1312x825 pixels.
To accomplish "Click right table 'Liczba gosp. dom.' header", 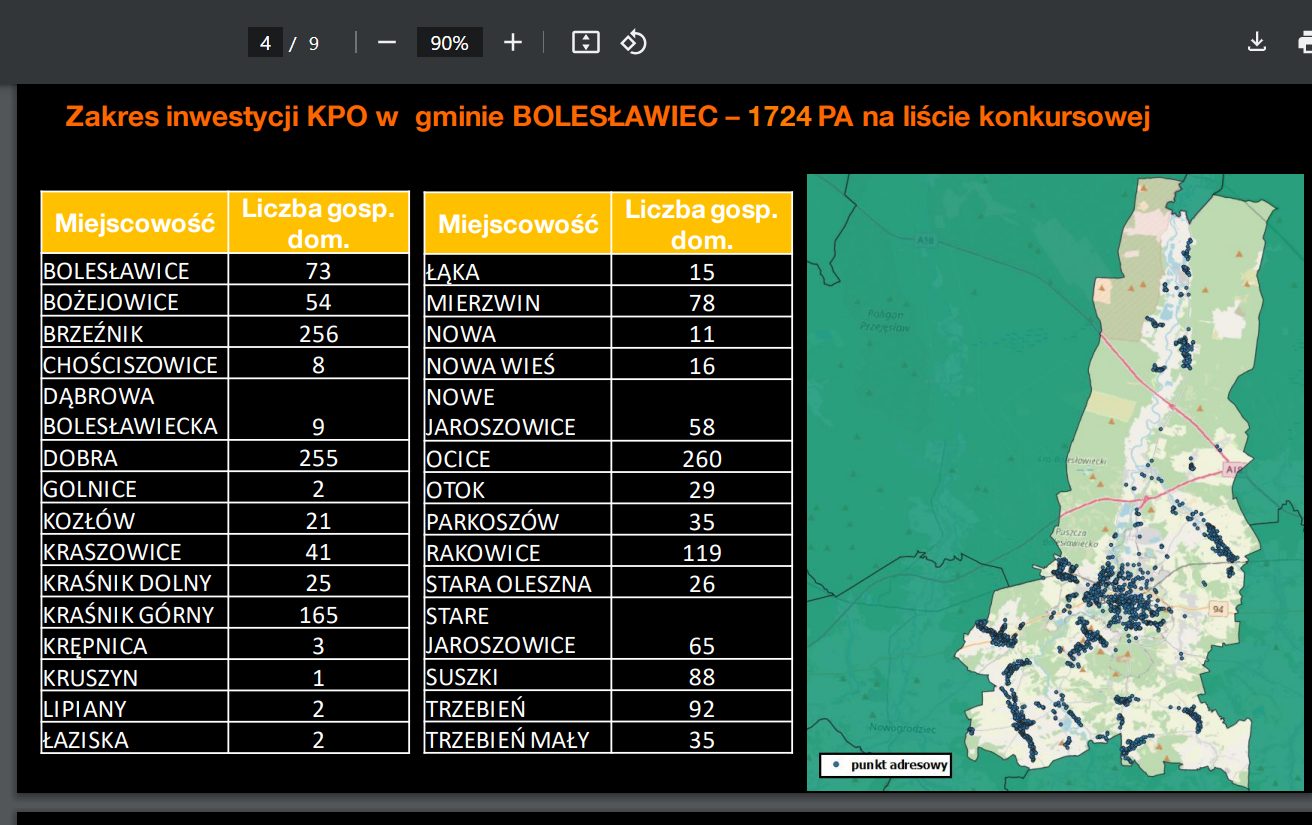I will point(702,223).
